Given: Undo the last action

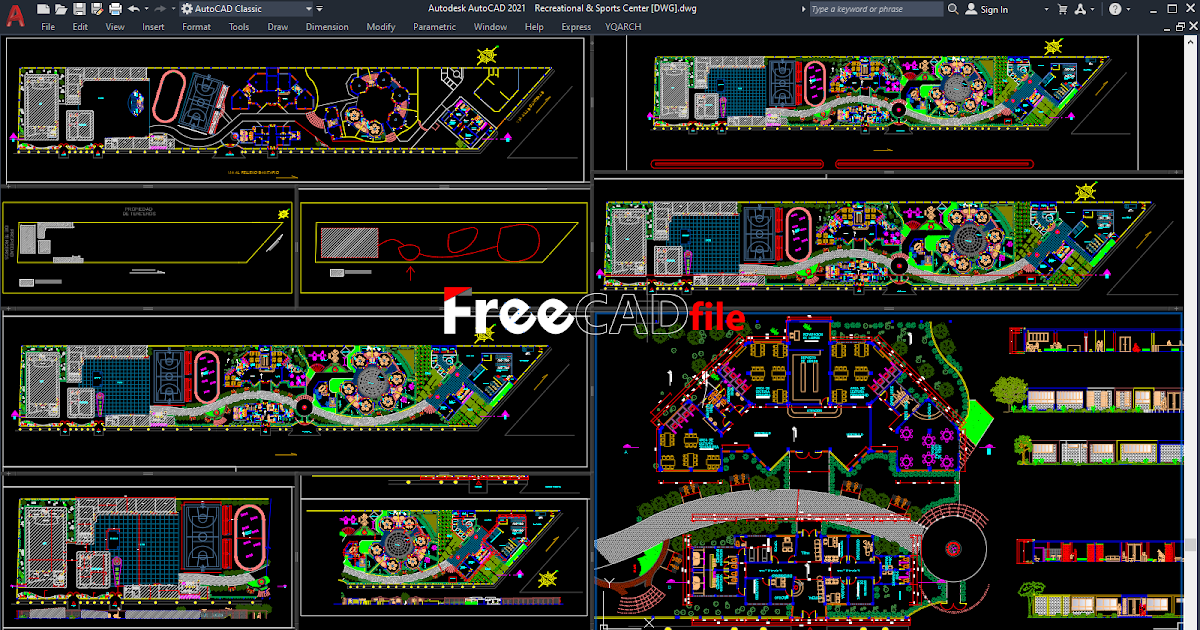Looking at the screenshot, I should tap(133, 8).
